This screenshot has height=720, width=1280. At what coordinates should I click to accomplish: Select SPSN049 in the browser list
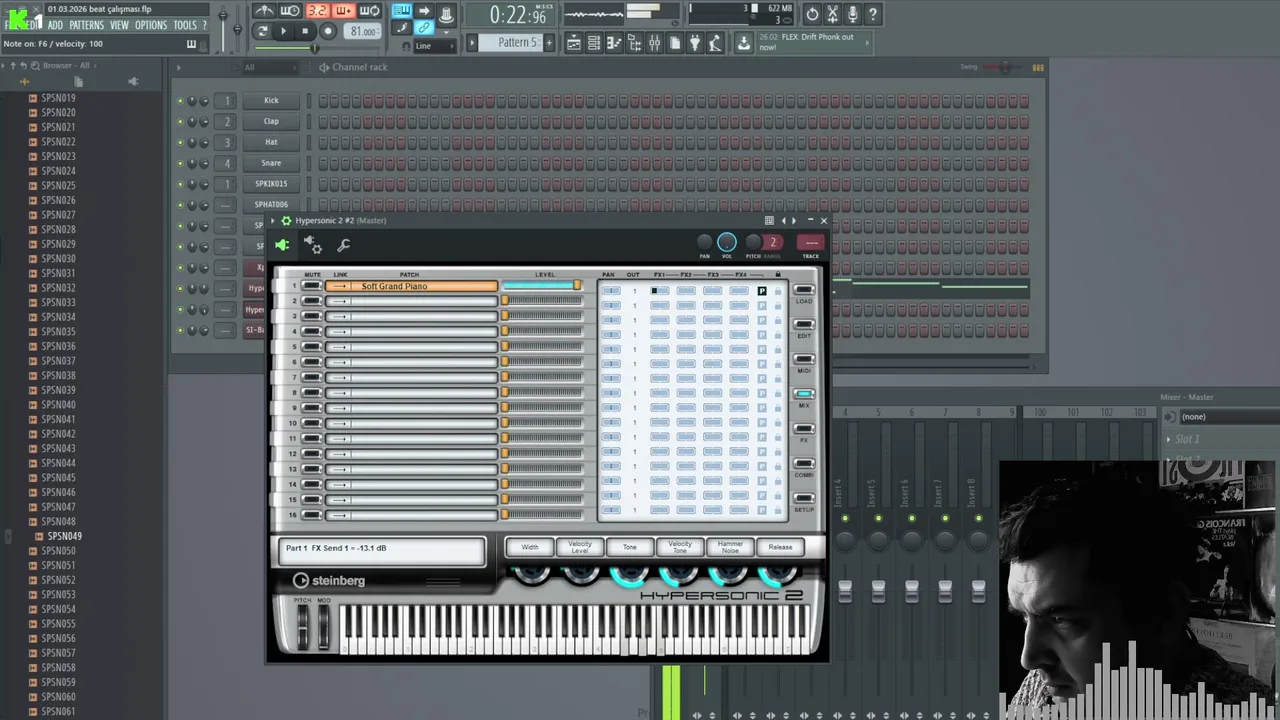pos(64,536)
